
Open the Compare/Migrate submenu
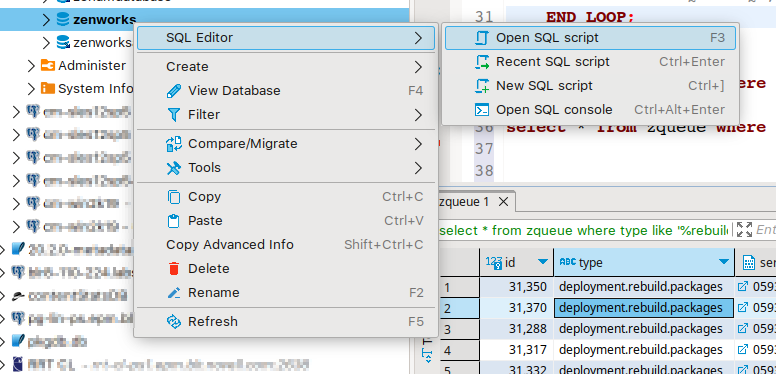click(x=286, y=144)
